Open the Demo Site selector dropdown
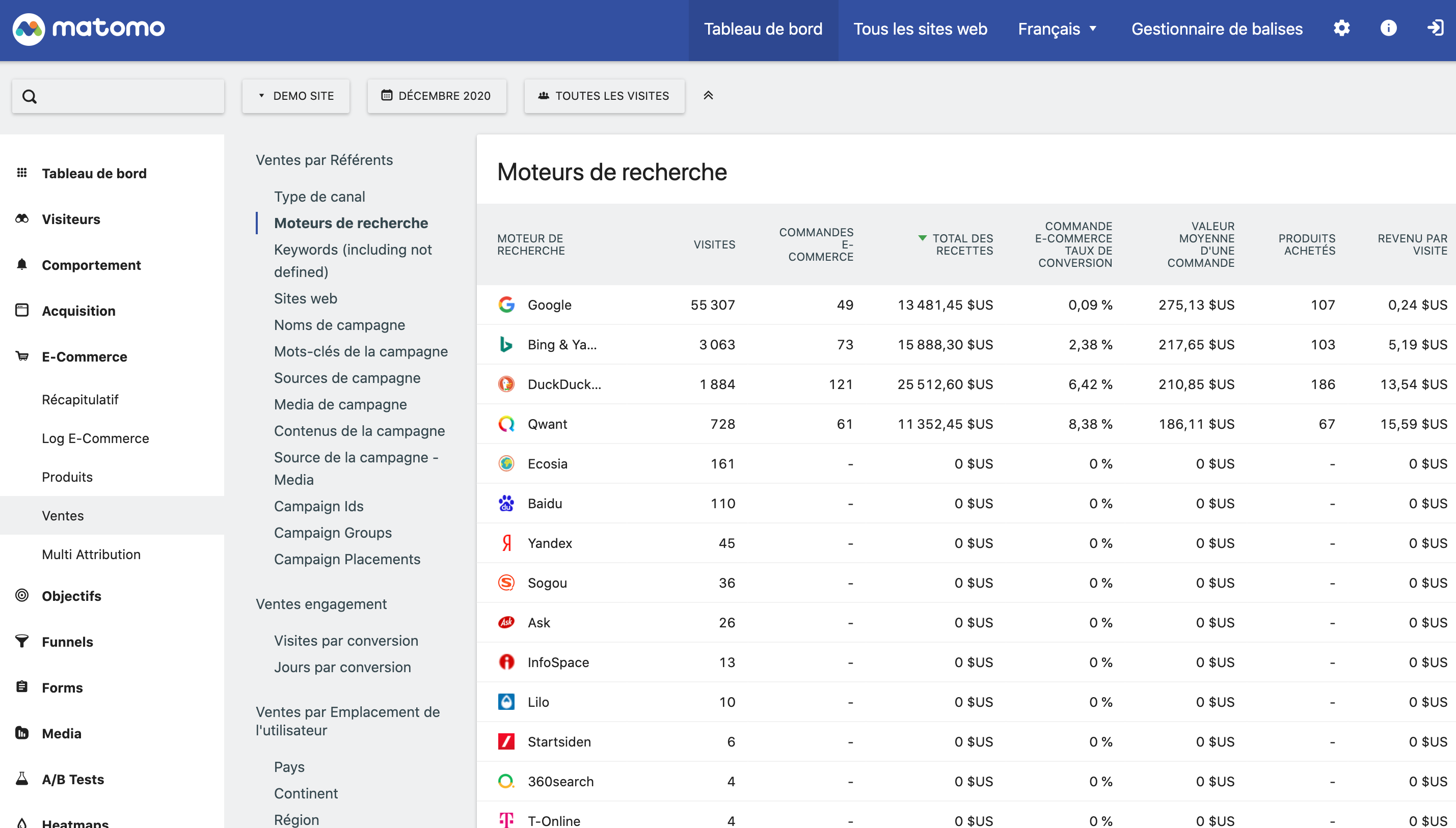Viewport: 1456px width, 828px height. coord(296,96)
